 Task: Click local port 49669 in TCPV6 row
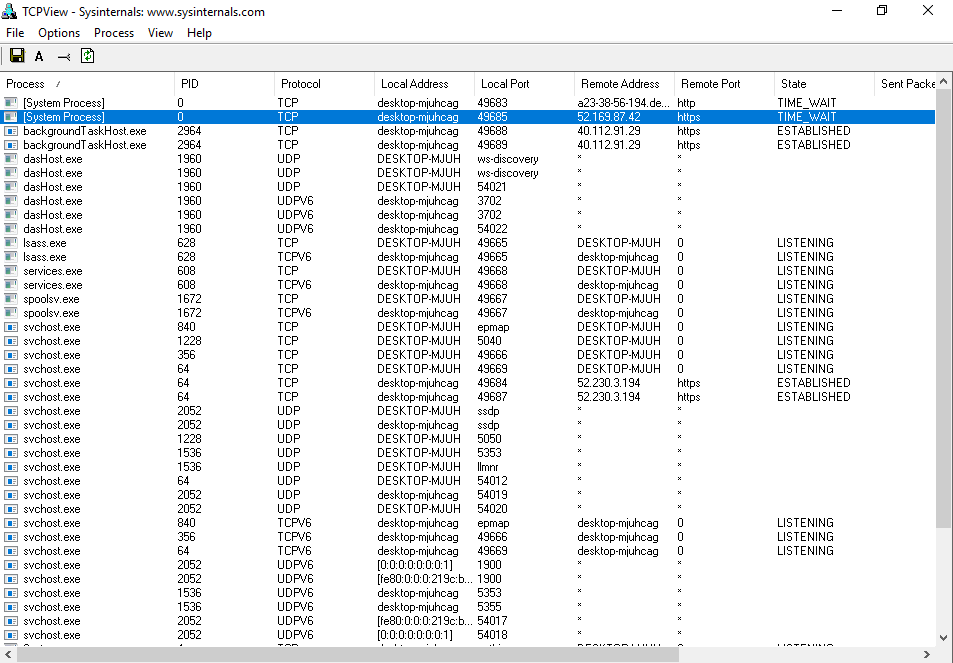tap(492, 551)
